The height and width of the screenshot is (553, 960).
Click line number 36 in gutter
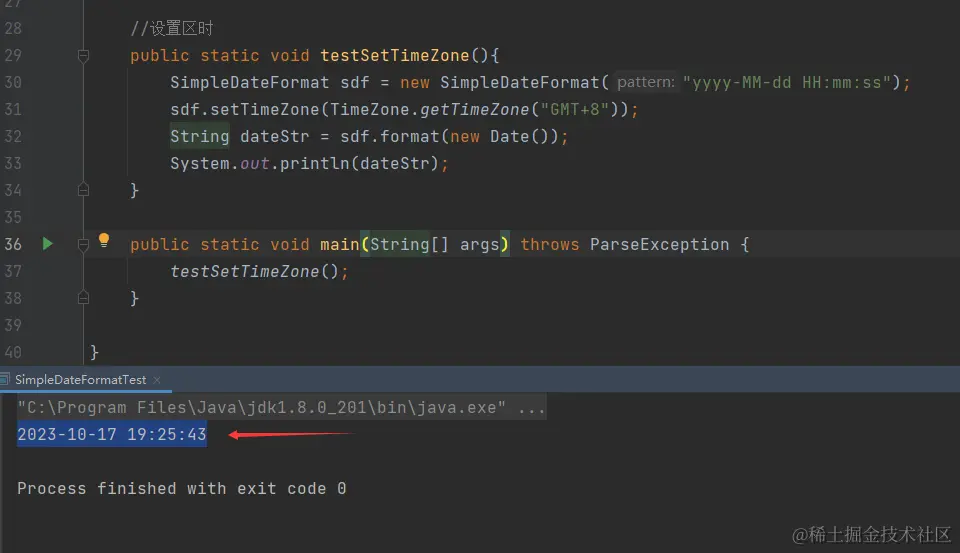click(x=13, y=244)
